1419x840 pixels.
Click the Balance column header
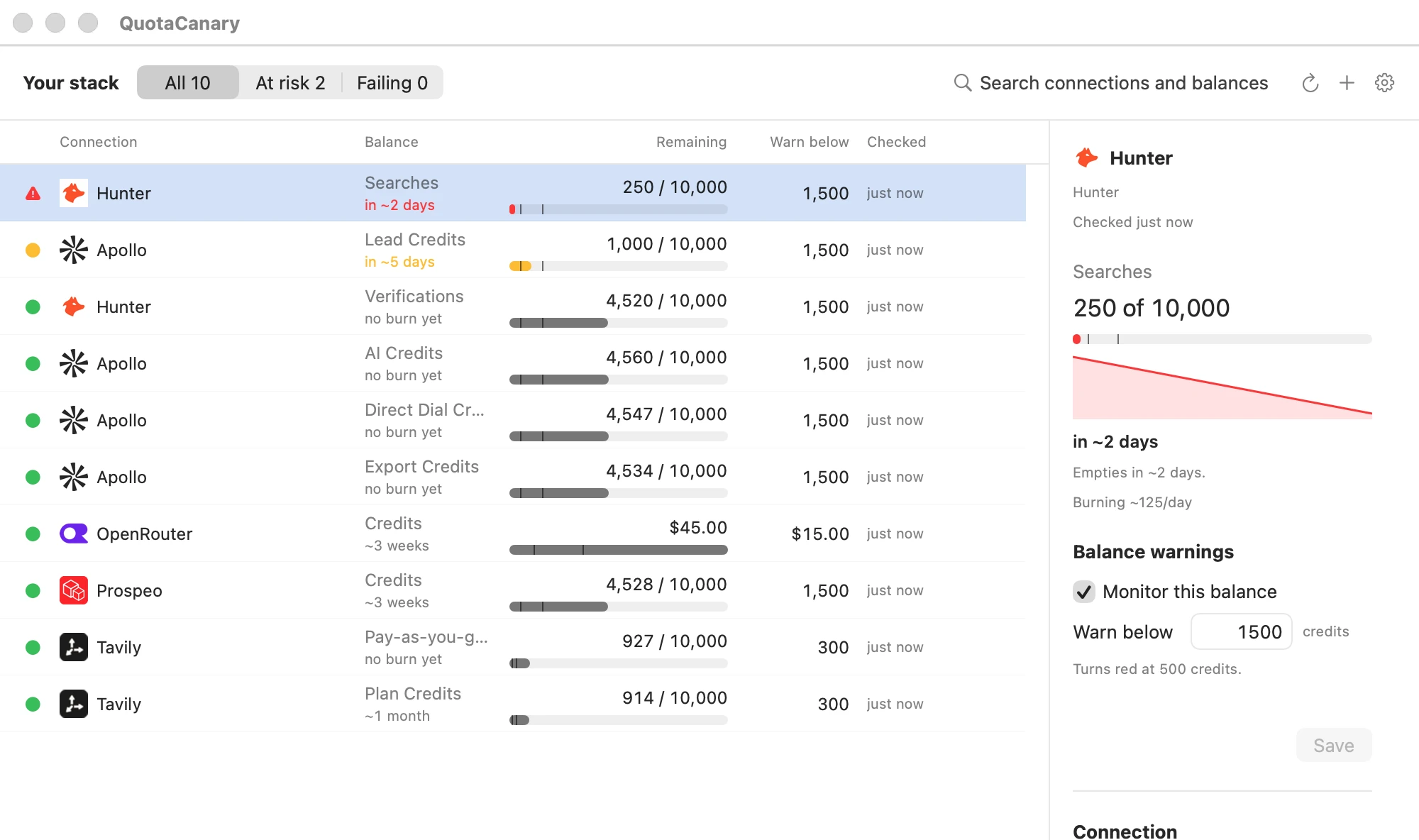click(392, 142)
